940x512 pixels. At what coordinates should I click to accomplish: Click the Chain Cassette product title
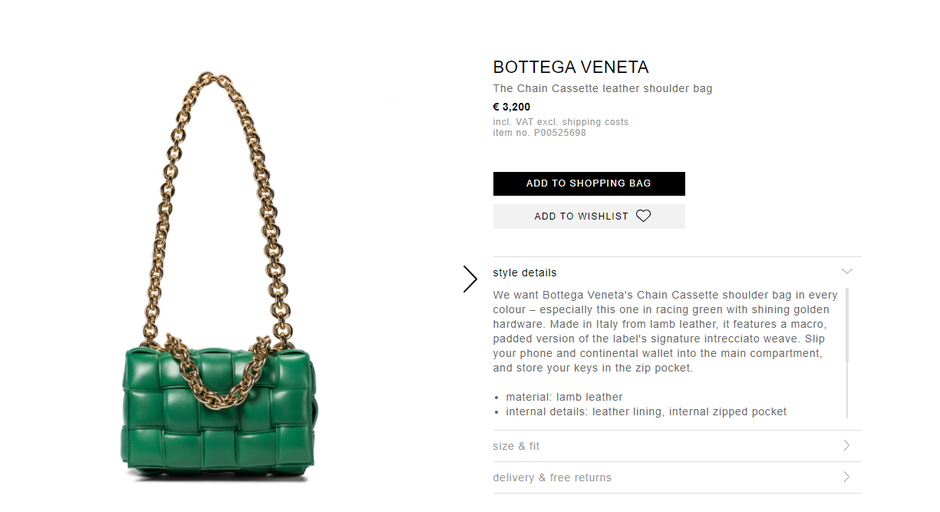point(602,89)
